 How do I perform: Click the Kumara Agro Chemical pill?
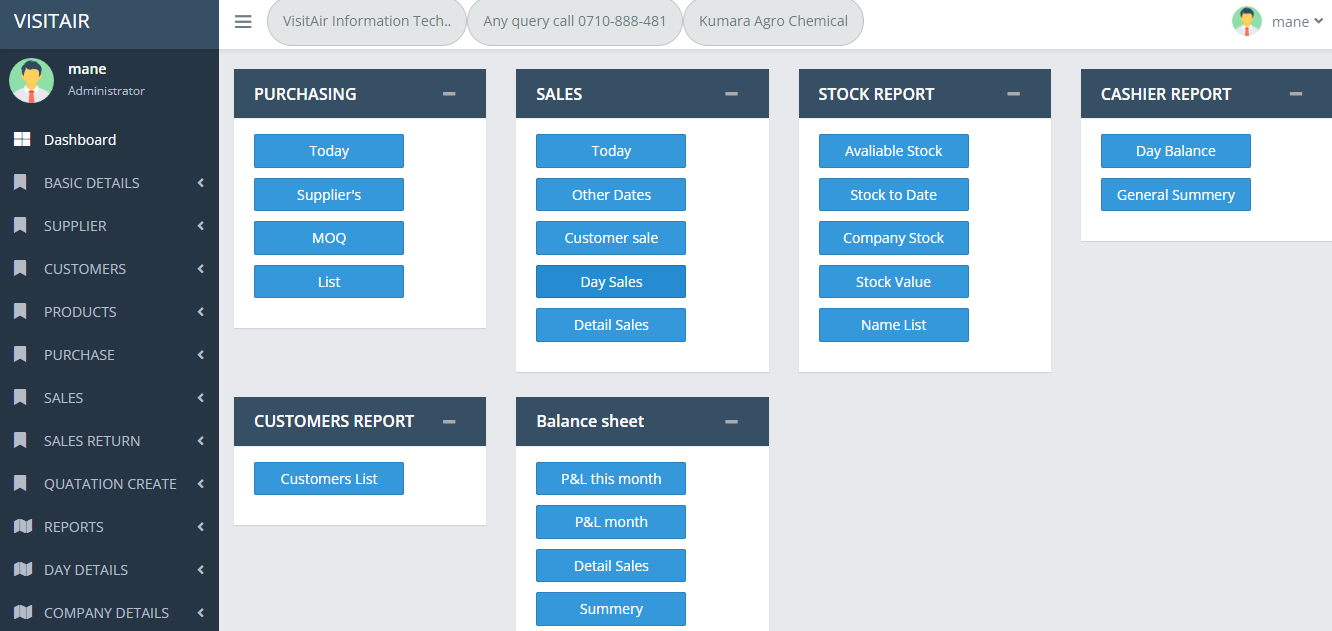pyautogui.click(x=773, y=21)
